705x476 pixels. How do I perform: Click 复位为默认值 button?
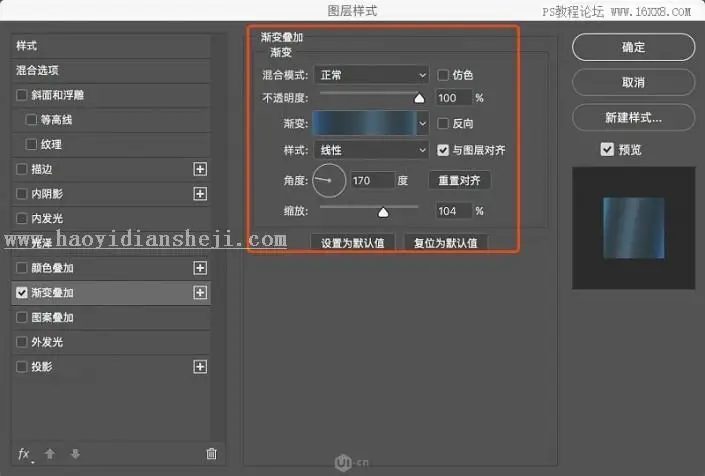click(446, 243)
